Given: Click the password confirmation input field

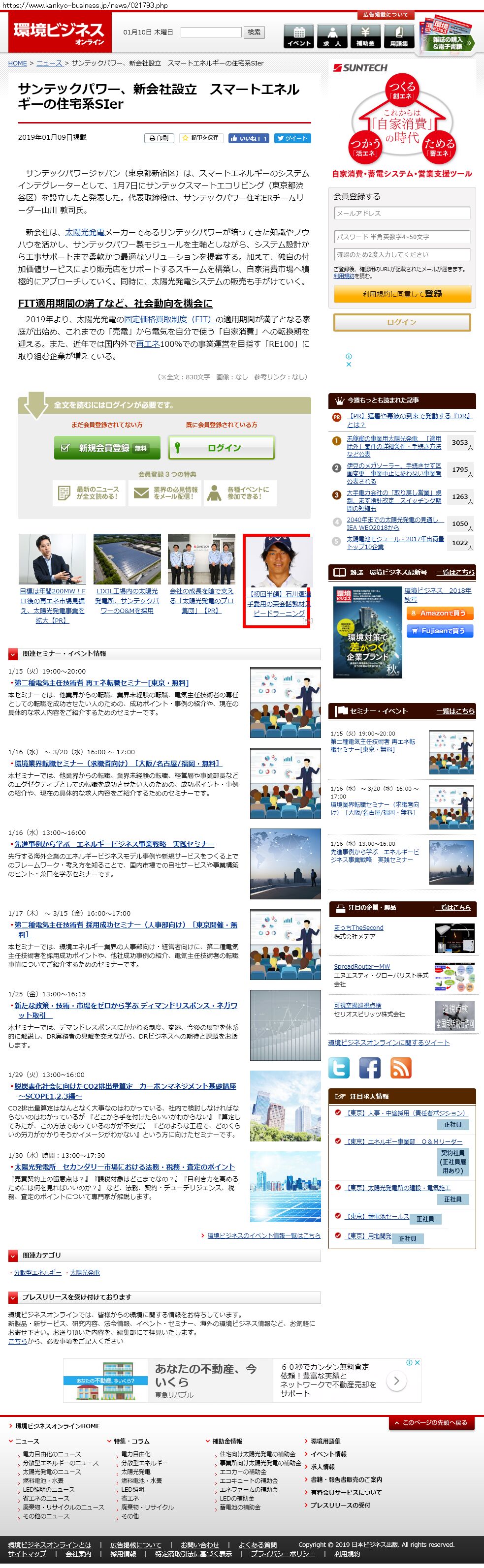Looking at the screenshot, I should [x=402, y=254].
